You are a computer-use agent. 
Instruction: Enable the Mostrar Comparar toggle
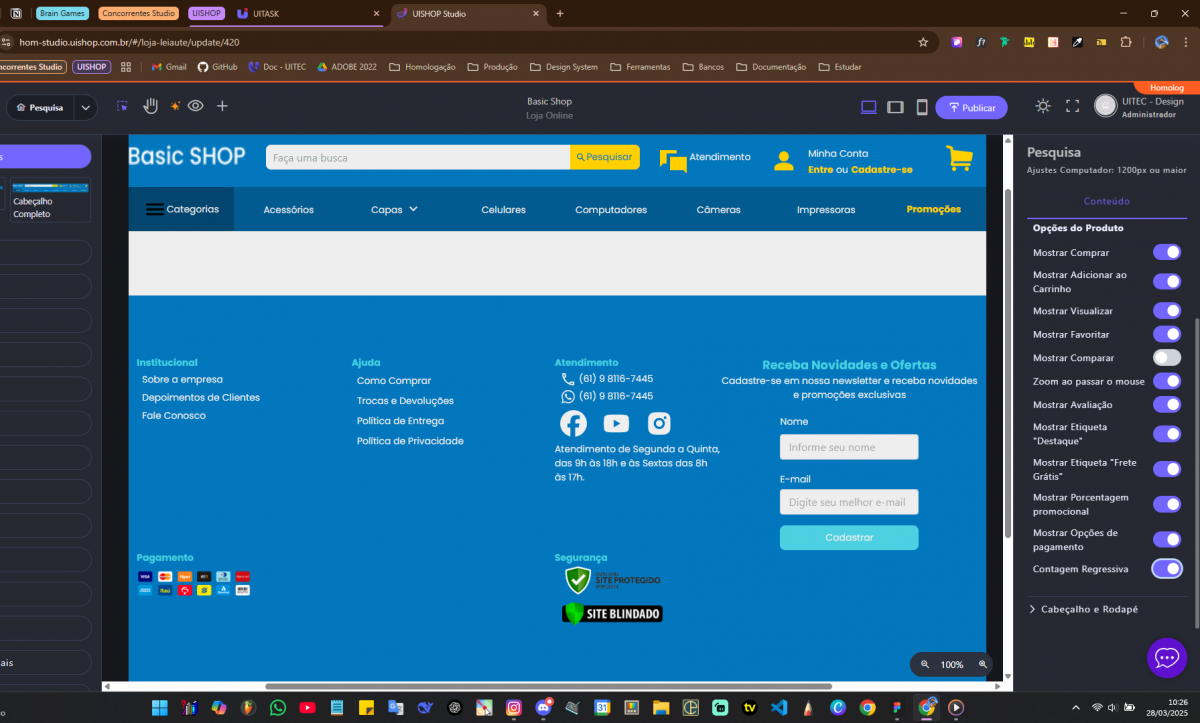point(1166,358)
